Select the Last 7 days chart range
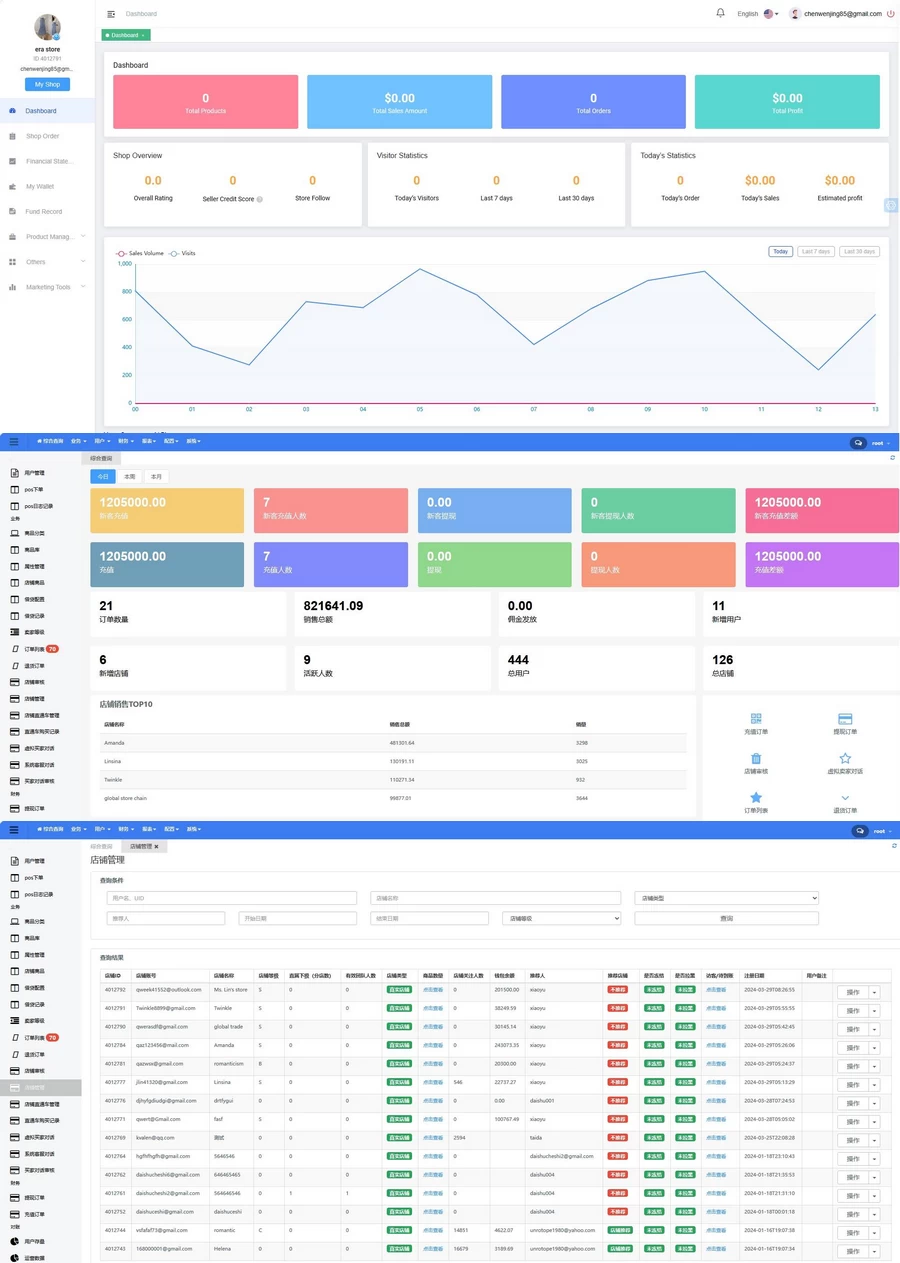This screenshot has width=900, height=1263. (816, 251)
